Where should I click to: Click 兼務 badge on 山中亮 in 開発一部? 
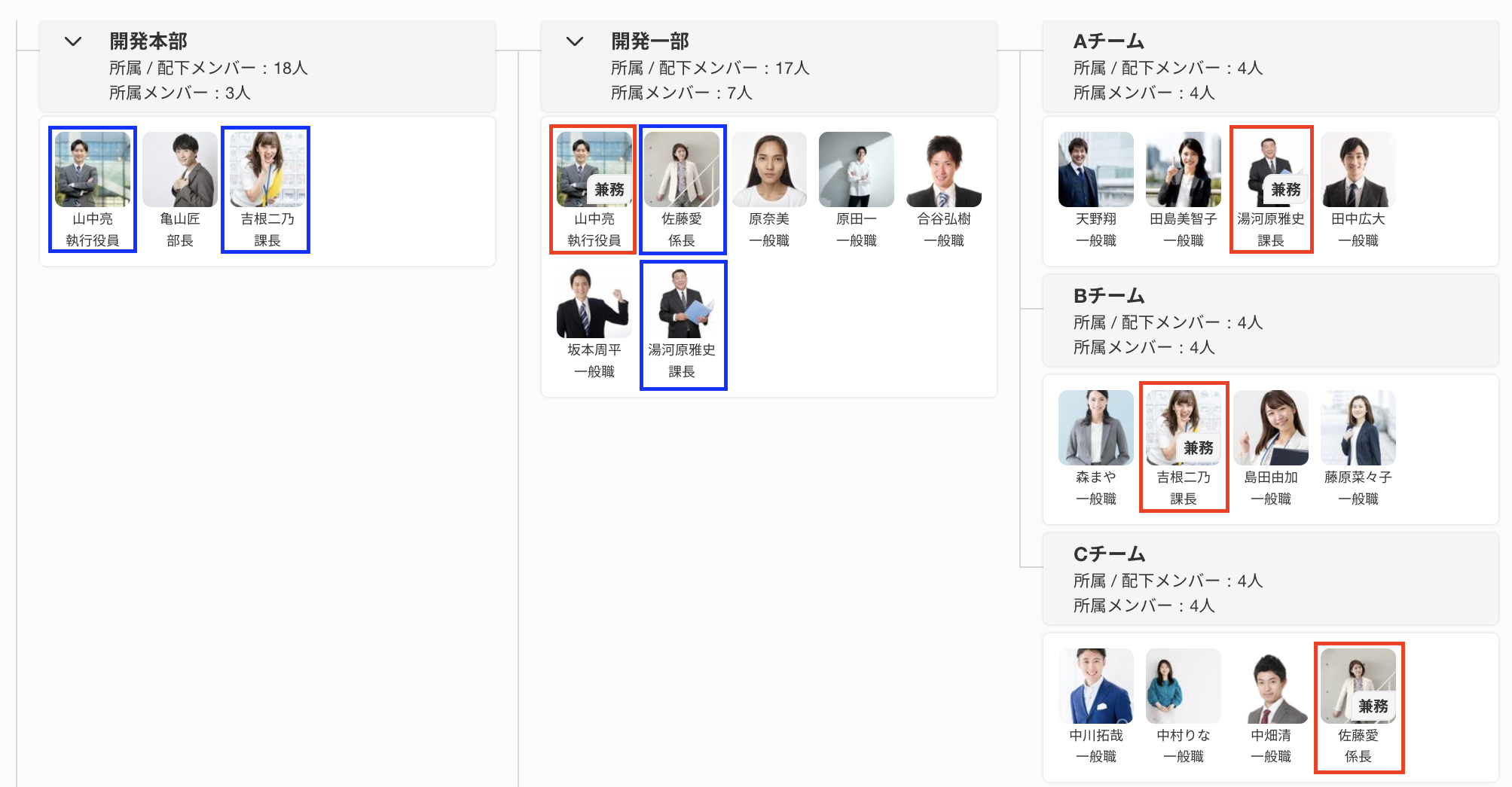click(x=609, y=190)
